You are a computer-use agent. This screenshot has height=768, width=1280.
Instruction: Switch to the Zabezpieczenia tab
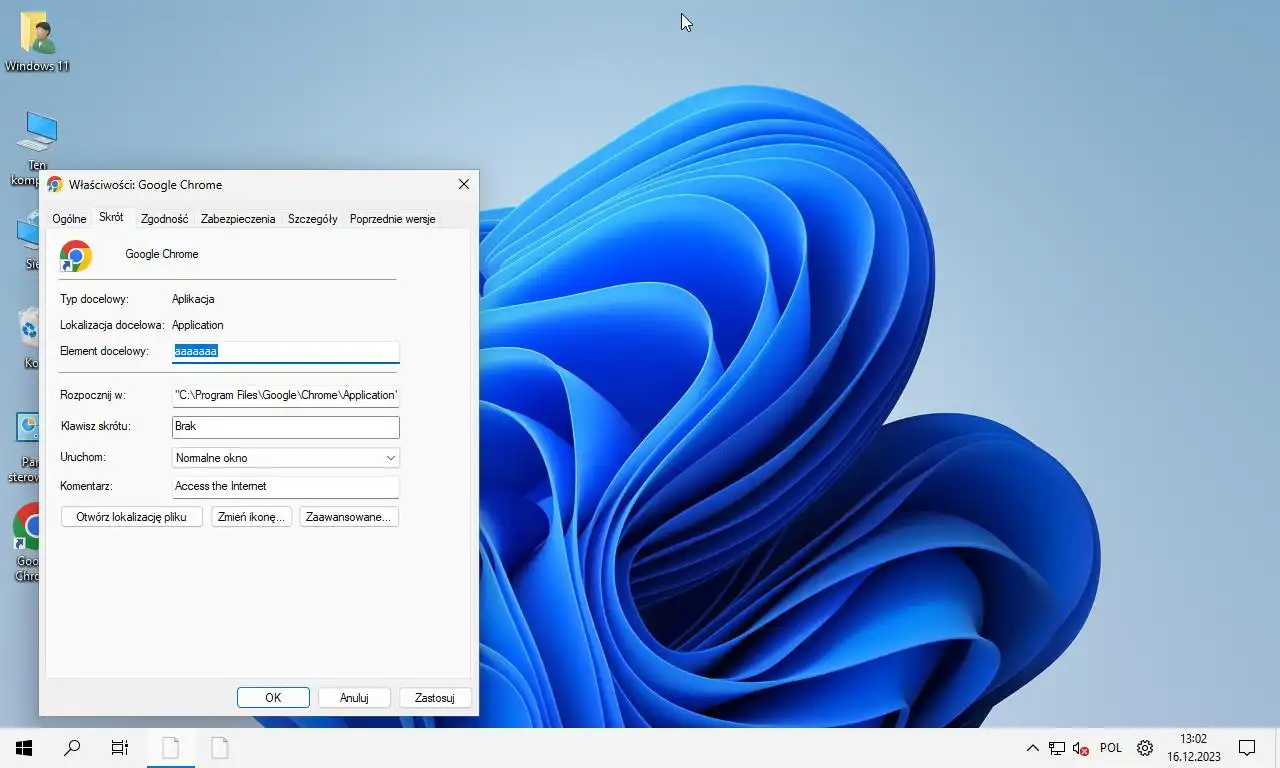click(238, 219)
